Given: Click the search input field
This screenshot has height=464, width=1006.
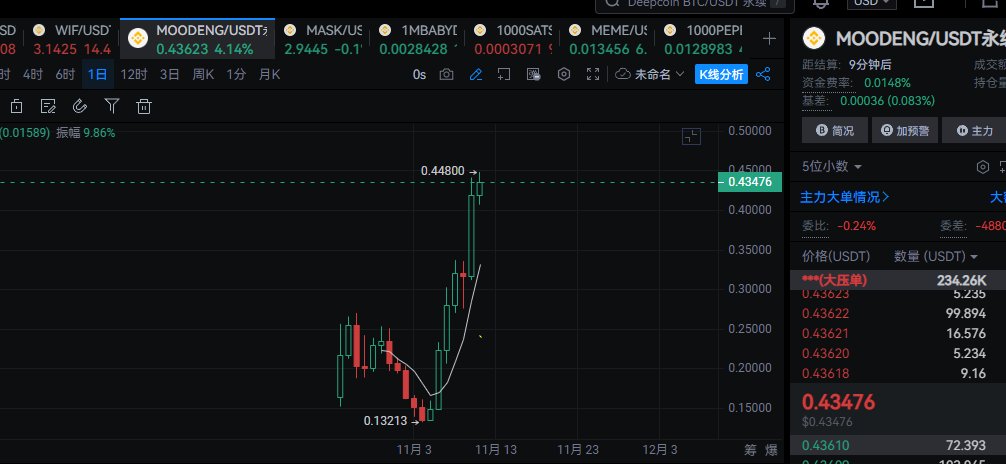Looking at the screenshot, I should tap(695, 3).
